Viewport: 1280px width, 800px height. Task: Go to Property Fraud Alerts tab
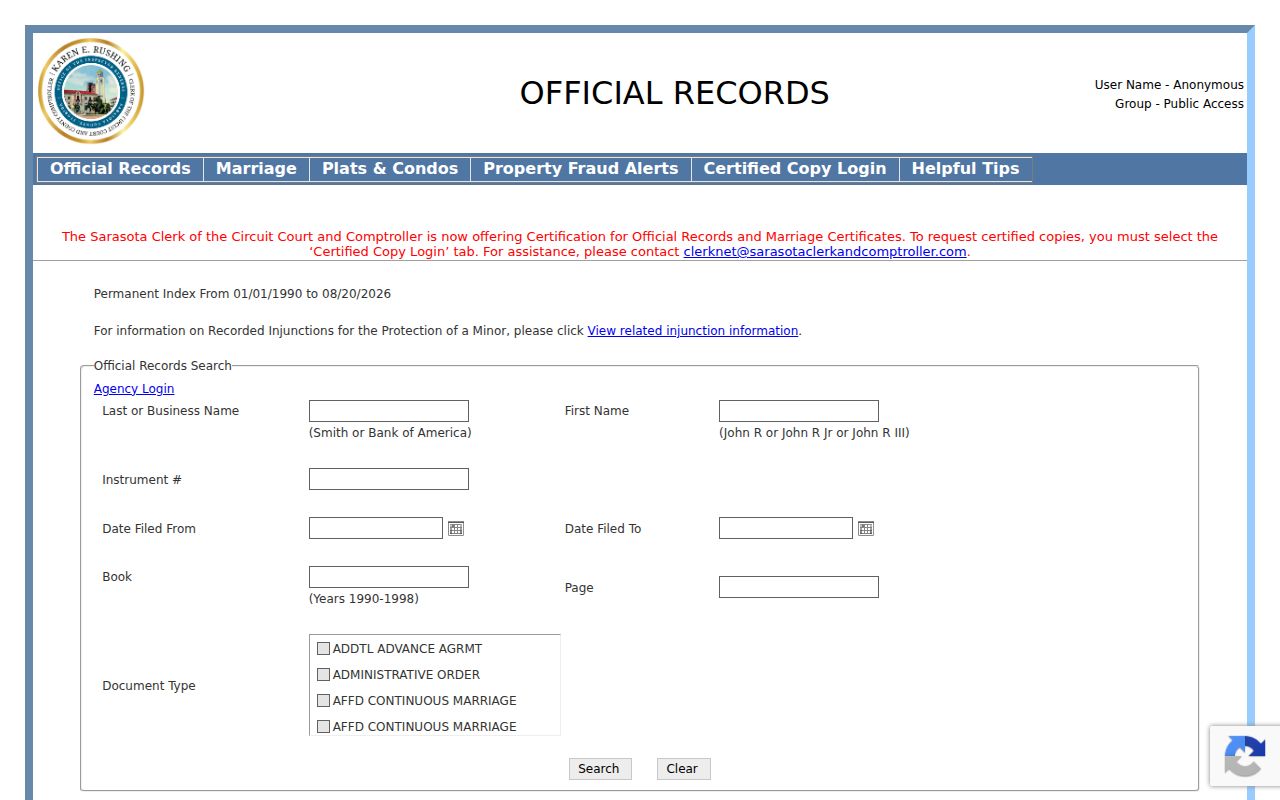click(x=581, y=169)
